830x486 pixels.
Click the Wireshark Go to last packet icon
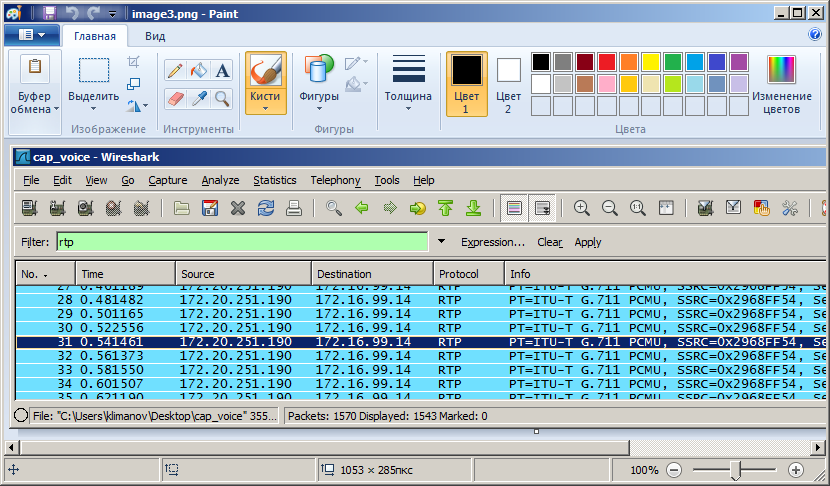point(474,208)
